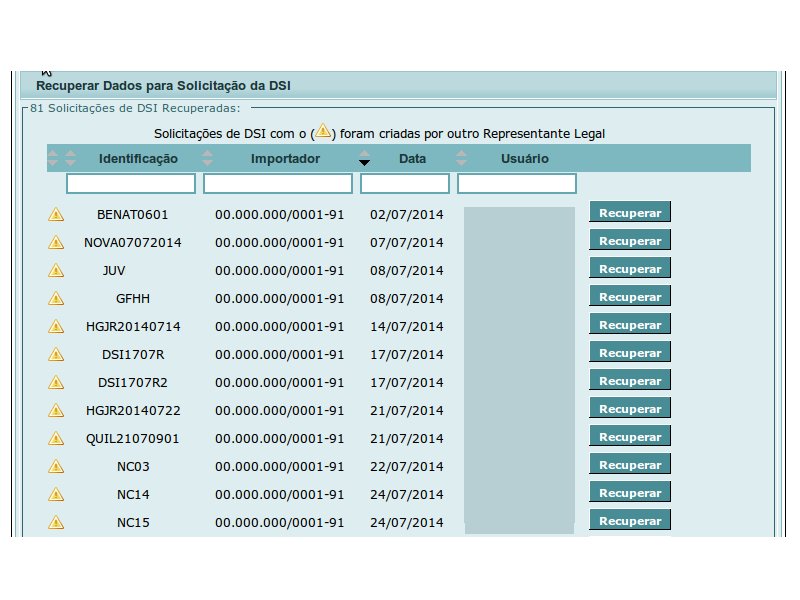800x600 pixels.
Task: Click date 07/07/2014
Action: (x=407, y=243)
